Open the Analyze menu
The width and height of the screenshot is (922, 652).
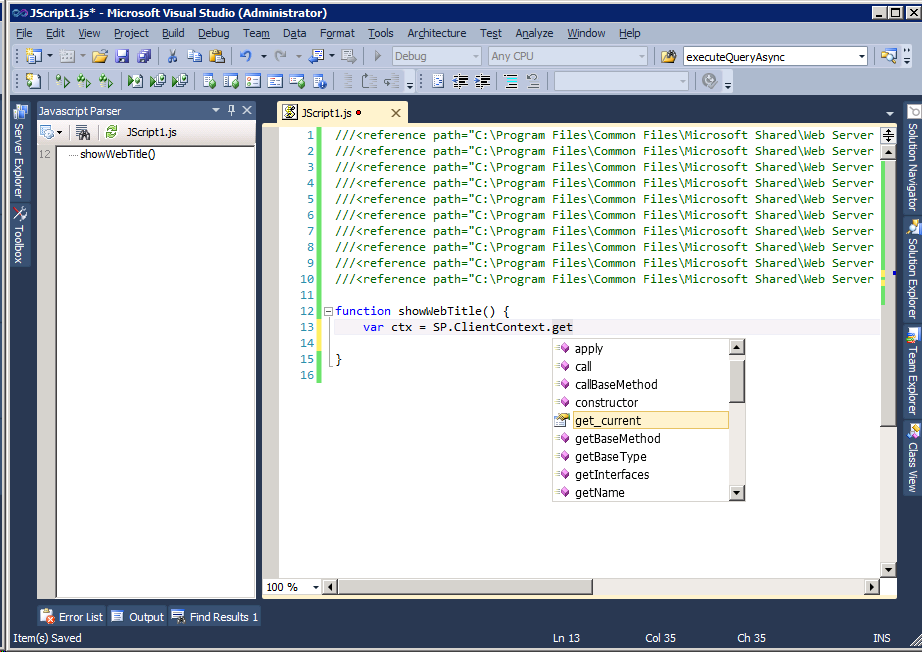534,34
